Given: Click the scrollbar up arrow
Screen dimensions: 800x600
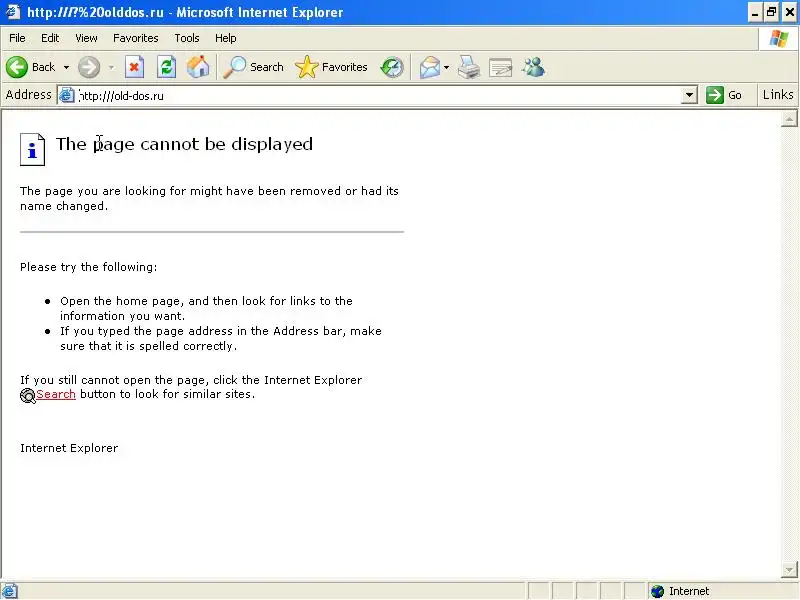Looking at the screenshot, I should coord(789,119).
